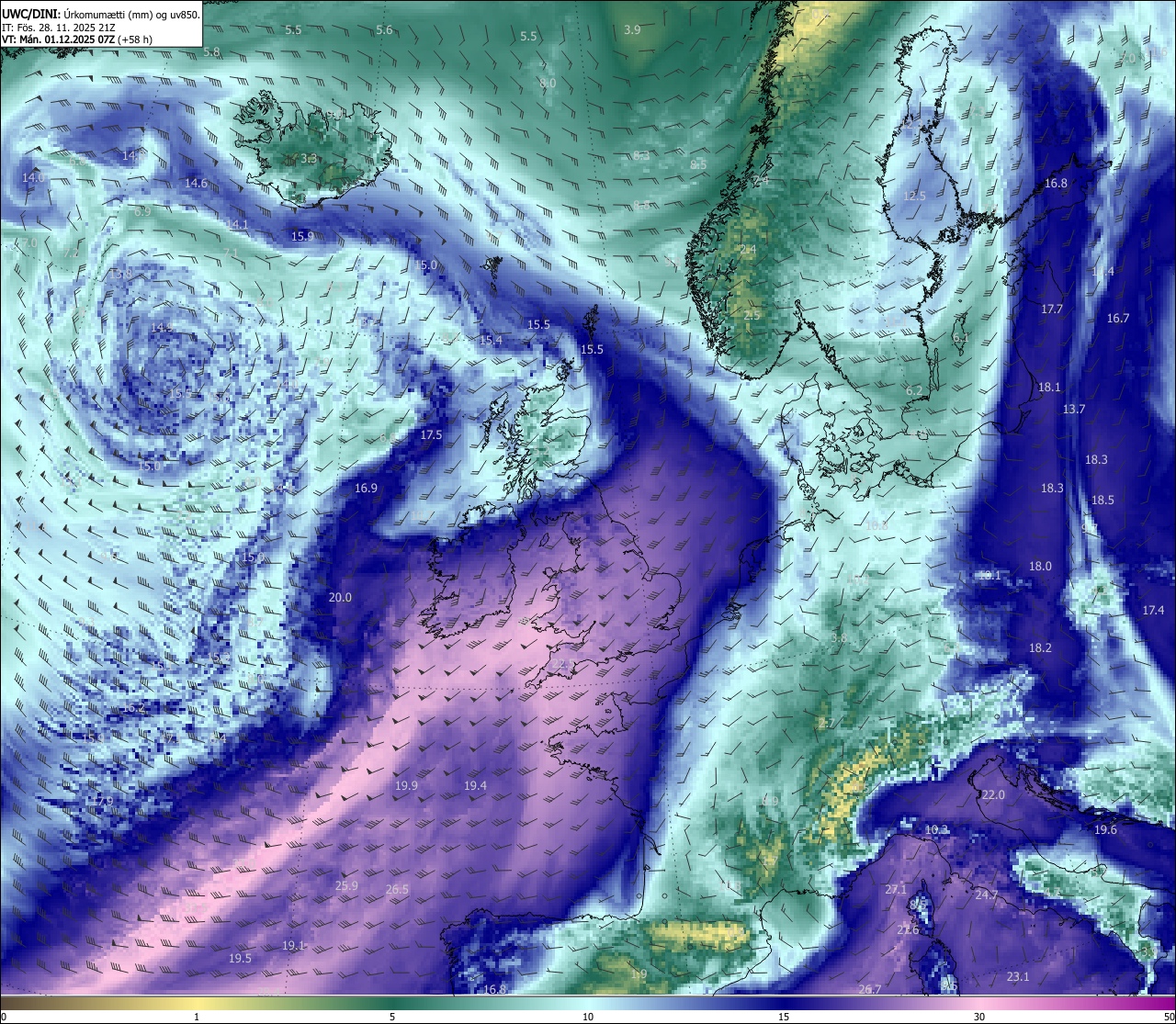Click the 12.5 label over Sweden
1176x1024 pixels.
tap(914, 197)
